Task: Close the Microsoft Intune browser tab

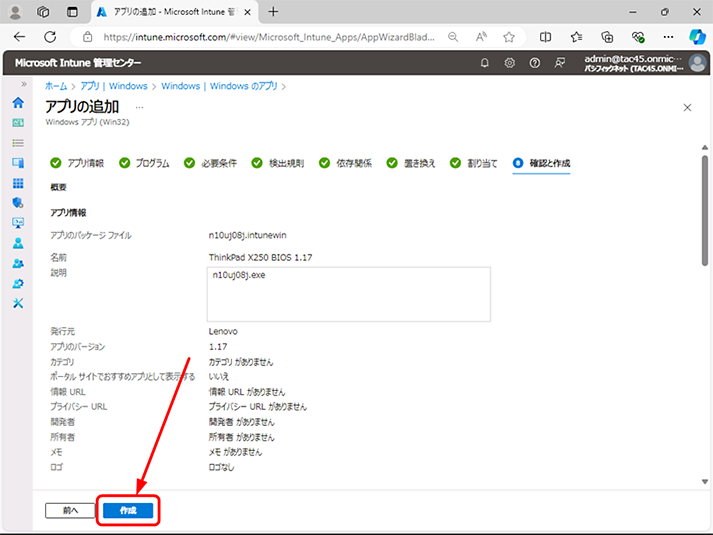Action: (x=247, y=12)
